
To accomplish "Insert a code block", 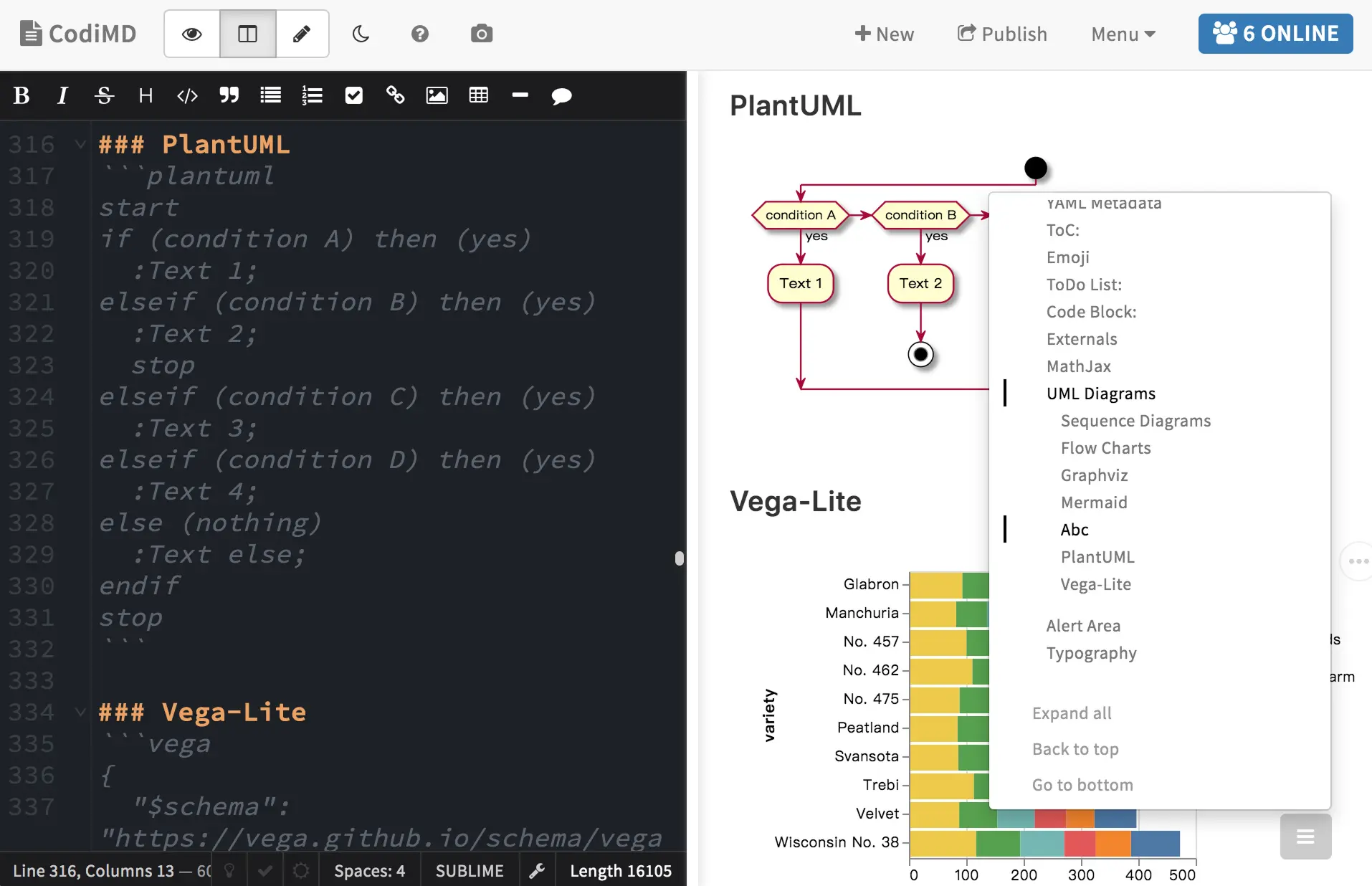I will coord(186,95).
